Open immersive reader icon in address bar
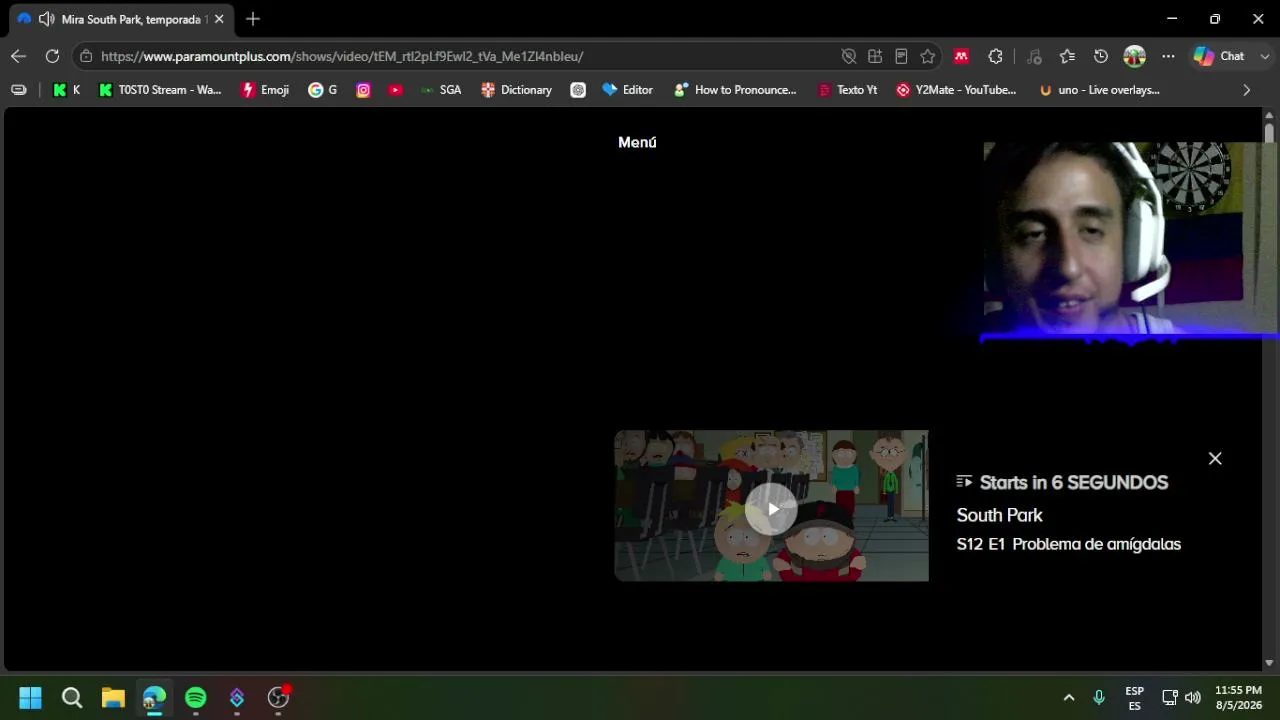 901,56
